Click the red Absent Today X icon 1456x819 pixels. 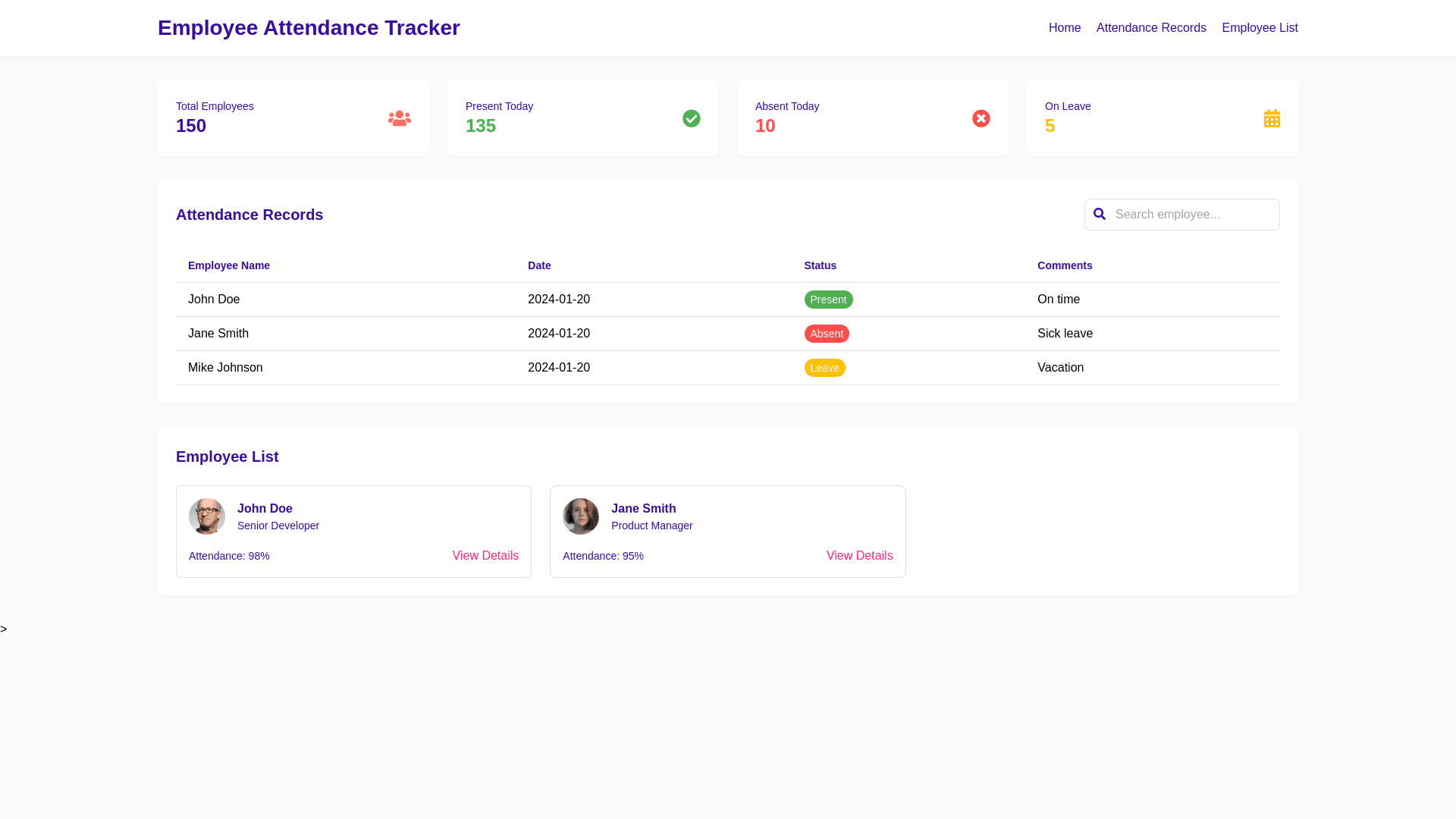tap(981, 118)
